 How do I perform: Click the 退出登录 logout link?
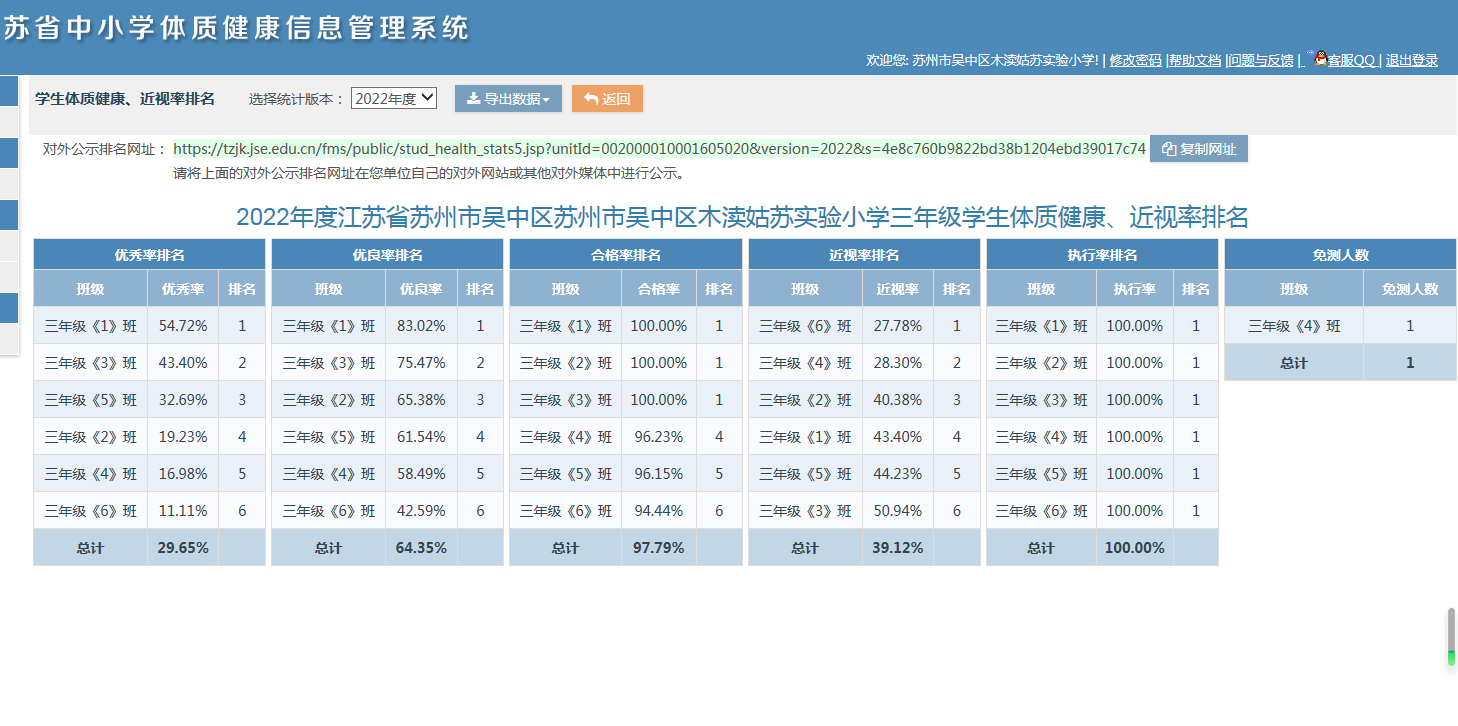tap(1412, 60)
